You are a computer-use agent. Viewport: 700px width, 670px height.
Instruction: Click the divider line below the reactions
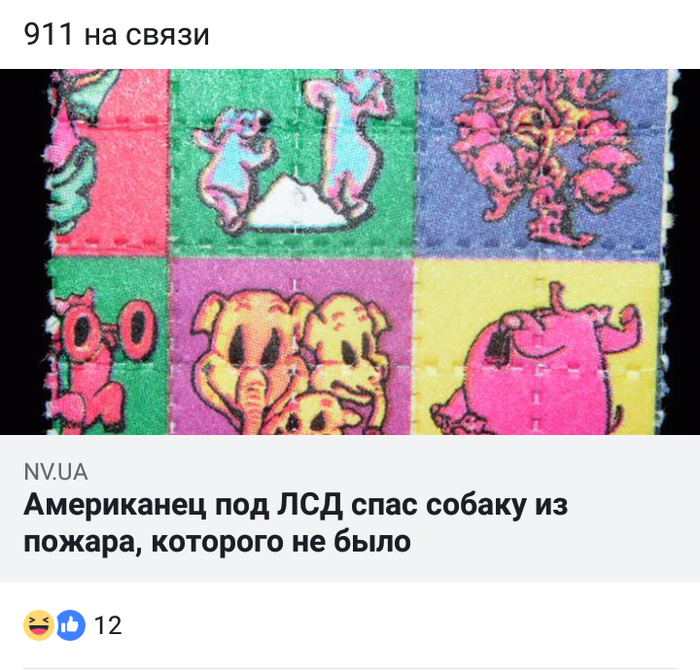350,668
